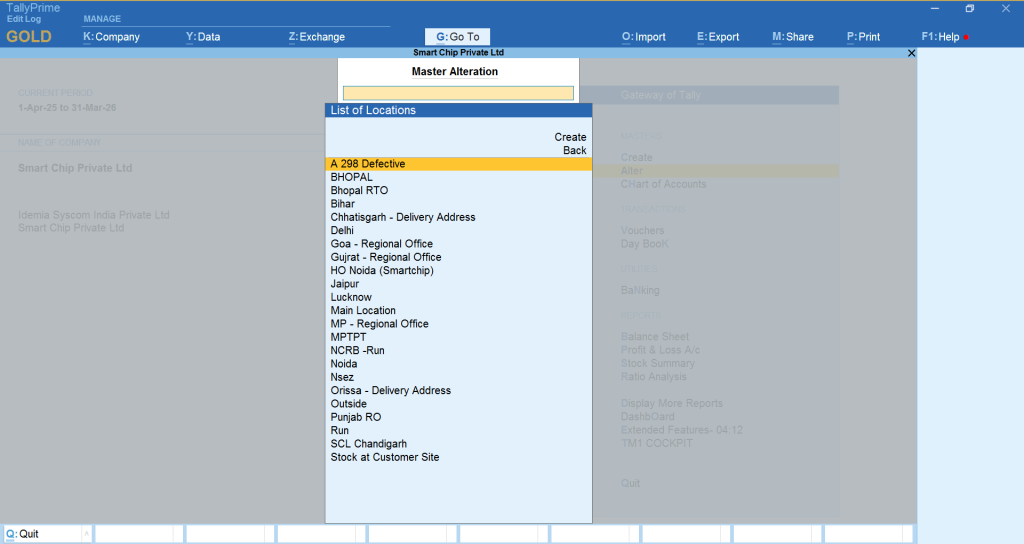This screenshot has height=544, width=1024.
Task: Pick Stock at Customer Site location
Action: [385, 457]
